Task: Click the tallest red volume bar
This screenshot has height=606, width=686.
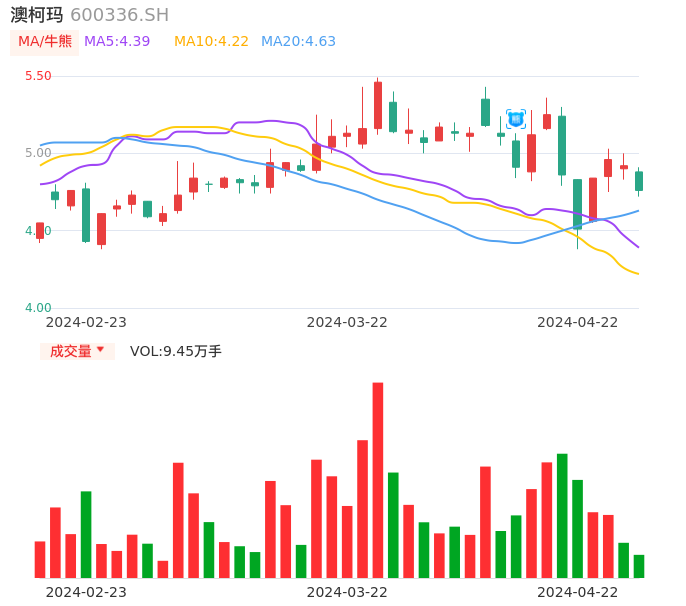Action: pos(378,479)
